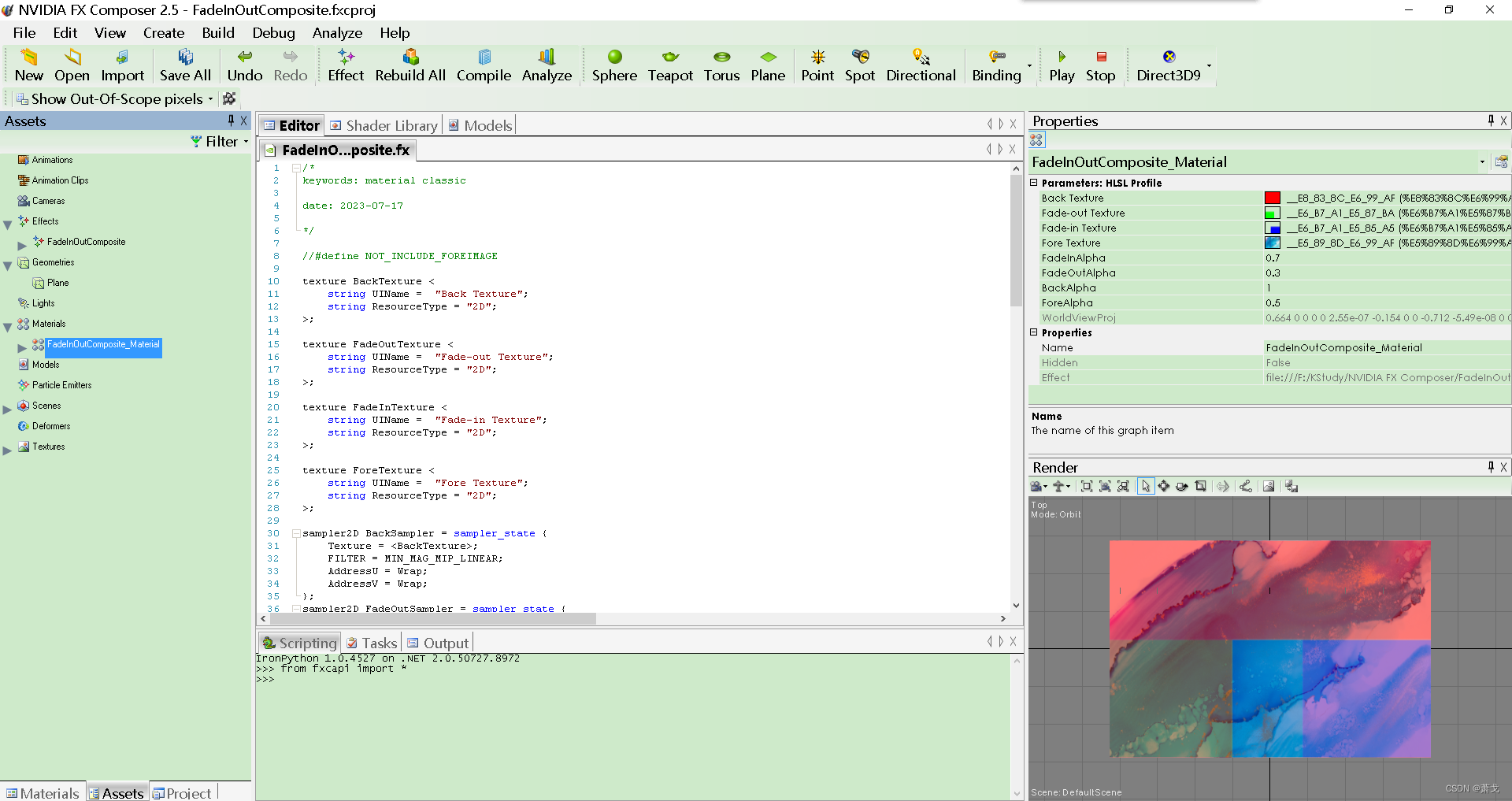This screenshot has height=801, width=1512.
Task: Expand the Textures tree item
Action: click(7, 447)
